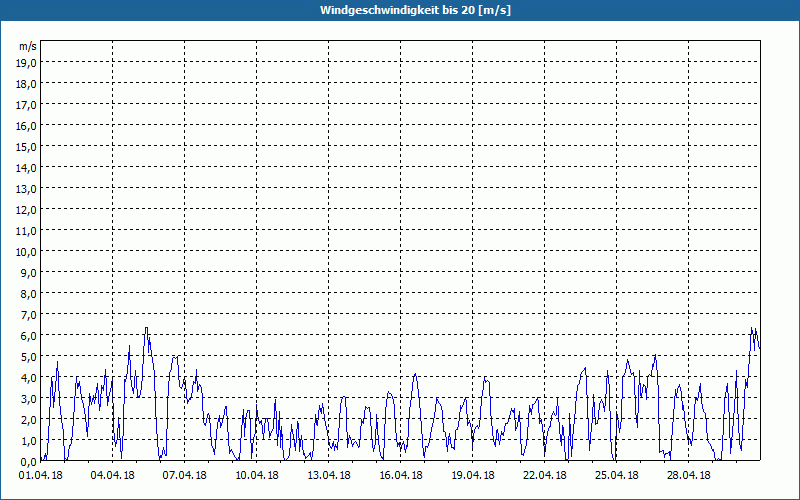The width and height of the screenshot is (800, 500).
Task: Click the 17,0 y-axis label
Action: tap(26, 105)
